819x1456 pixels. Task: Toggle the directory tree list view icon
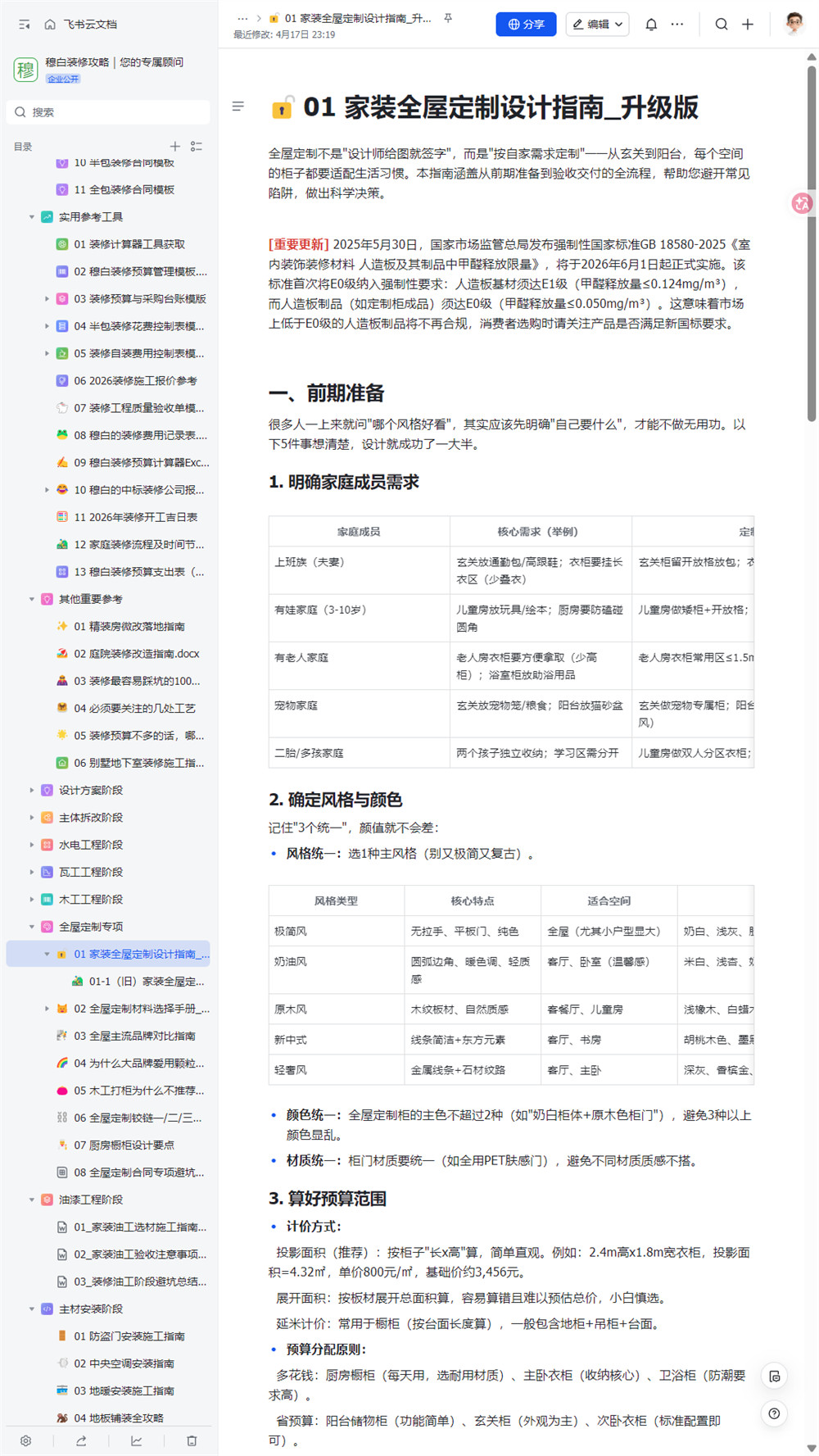click(x=197, y=146)
